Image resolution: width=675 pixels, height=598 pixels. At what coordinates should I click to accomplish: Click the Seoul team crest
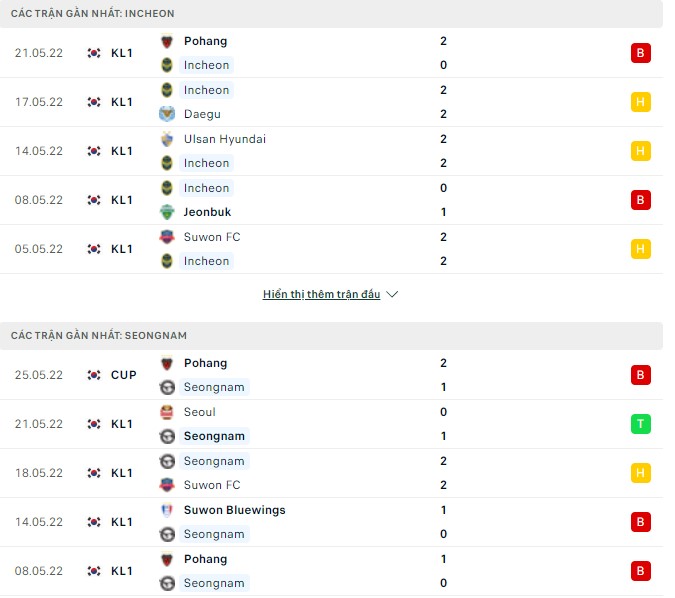(167, 412)
